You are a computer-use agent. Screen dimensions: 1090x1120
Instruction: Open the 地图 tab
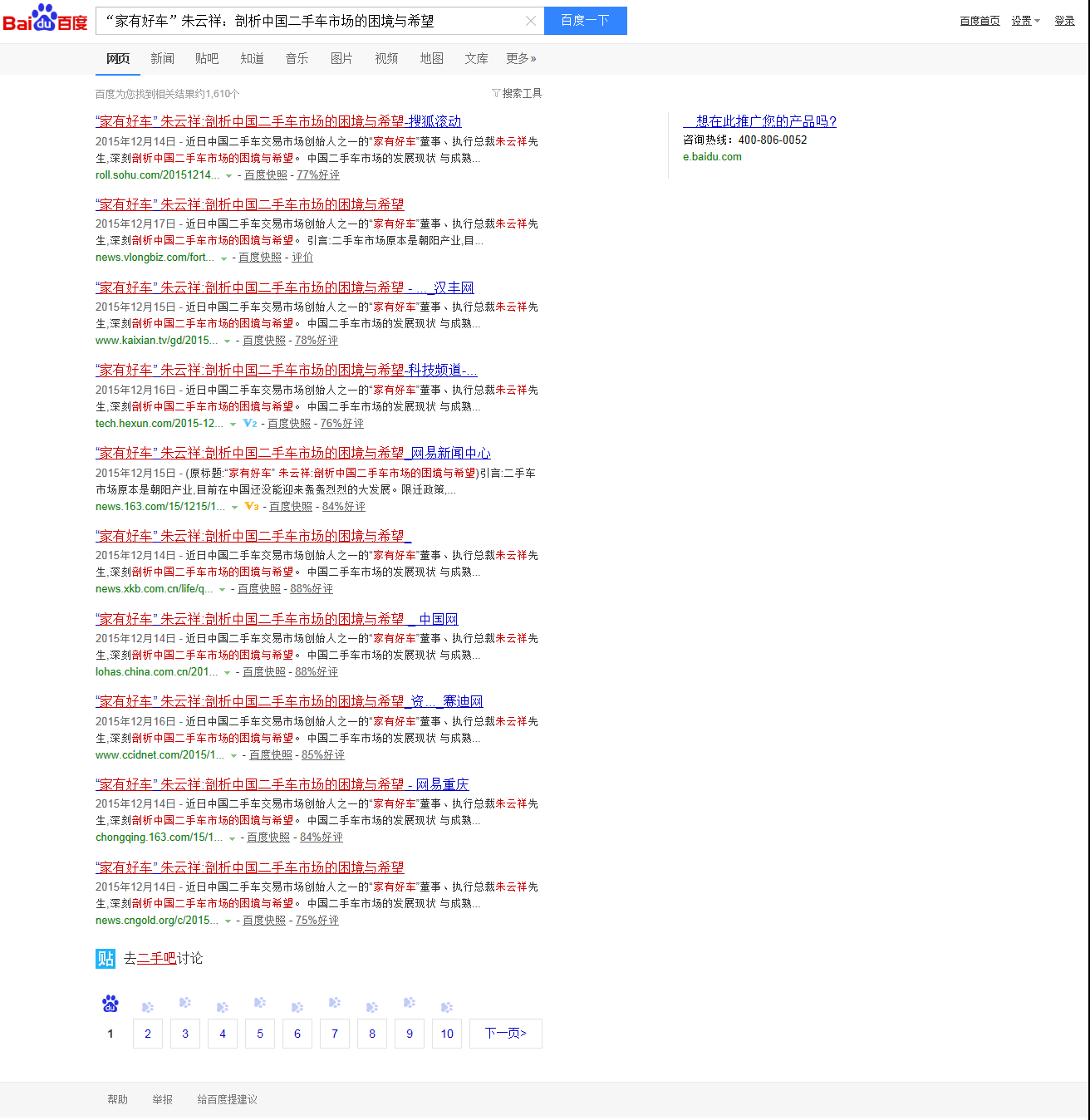click(x=431, y=58)
